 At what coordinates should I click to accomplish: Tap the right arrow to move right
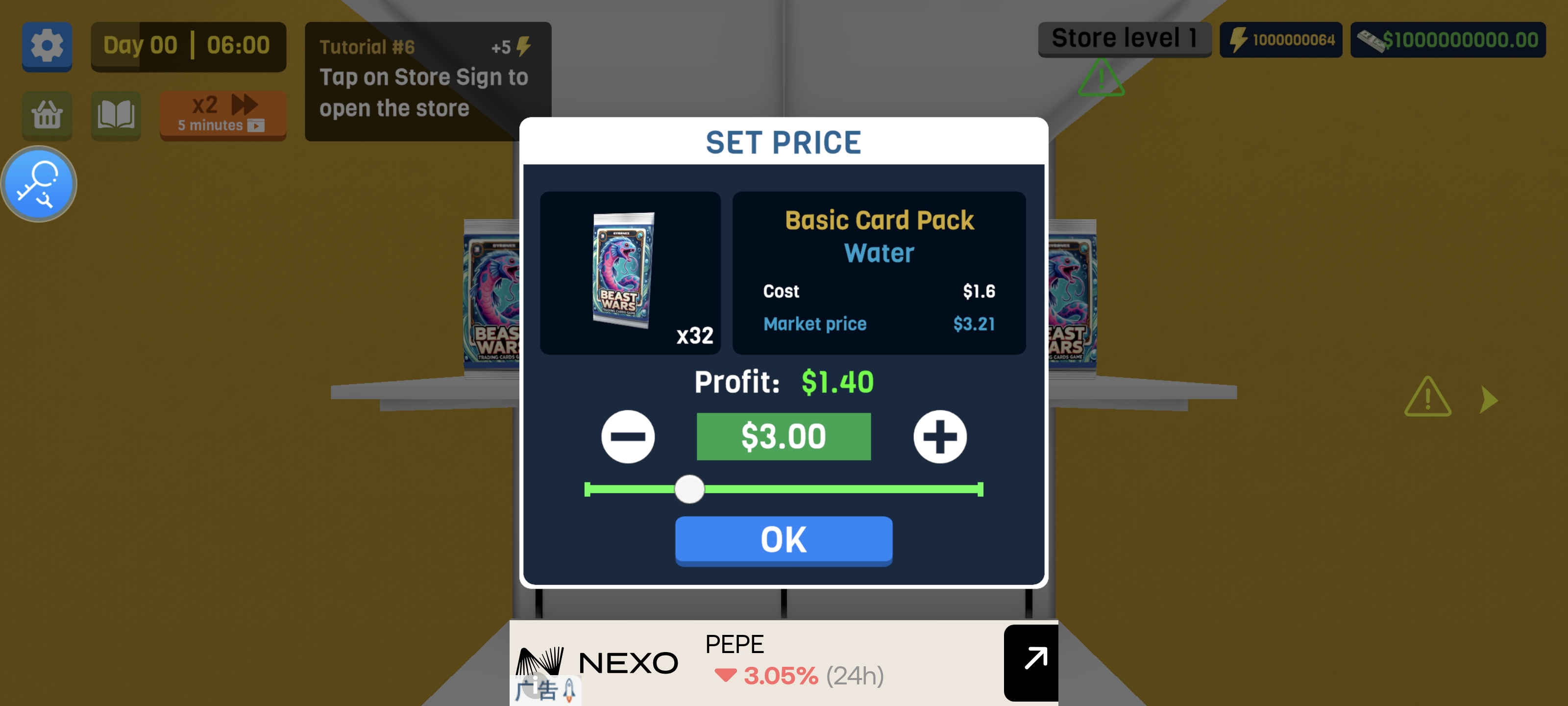(1488, 400)
